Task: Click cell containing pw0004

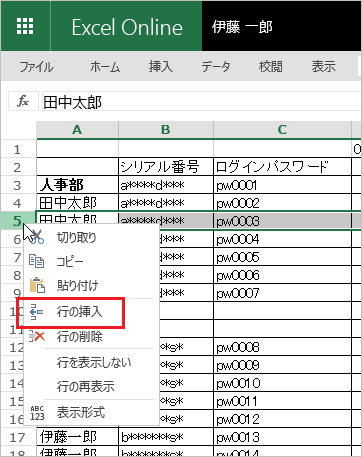Action: click(x=282, y=239)
